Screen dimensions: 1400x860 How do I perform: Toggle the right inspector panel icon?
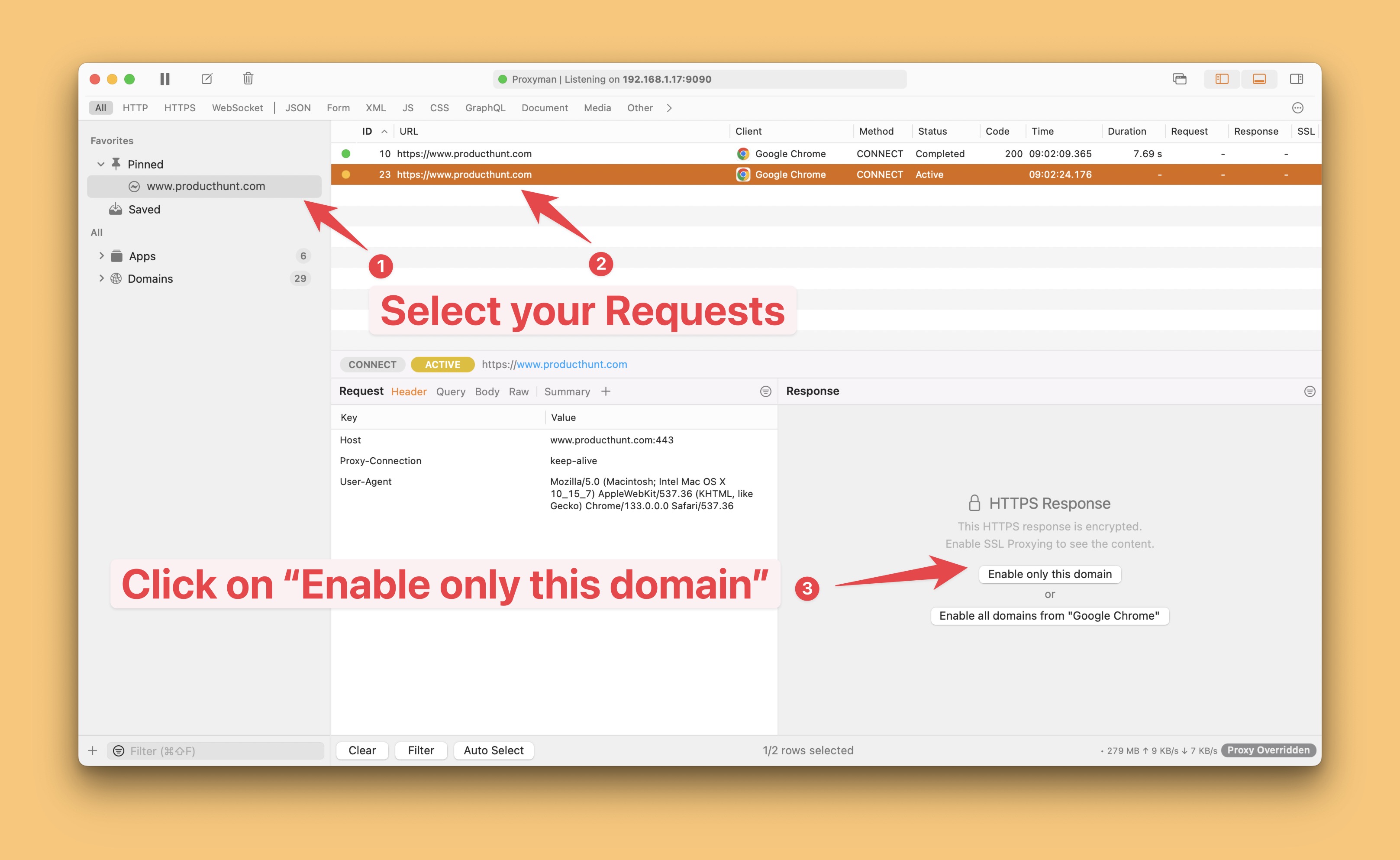[1297, 79]
